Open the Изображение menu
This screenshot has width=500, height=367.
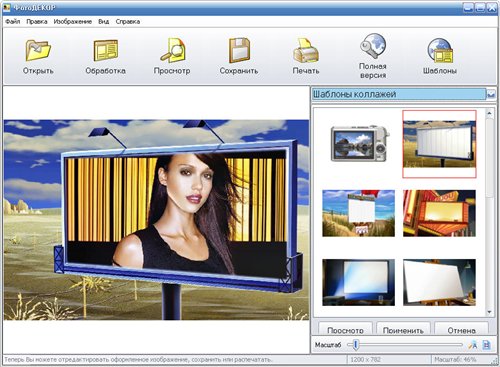point(73,21)
